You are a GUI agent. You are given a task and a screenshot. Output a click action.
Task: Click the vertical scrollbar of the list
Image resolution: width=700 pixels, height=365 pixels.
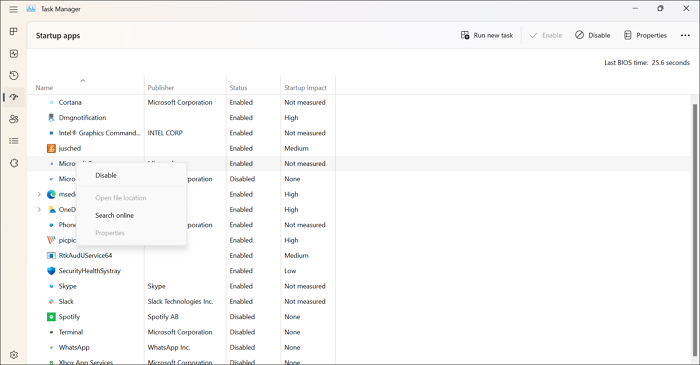pos(695,230)
